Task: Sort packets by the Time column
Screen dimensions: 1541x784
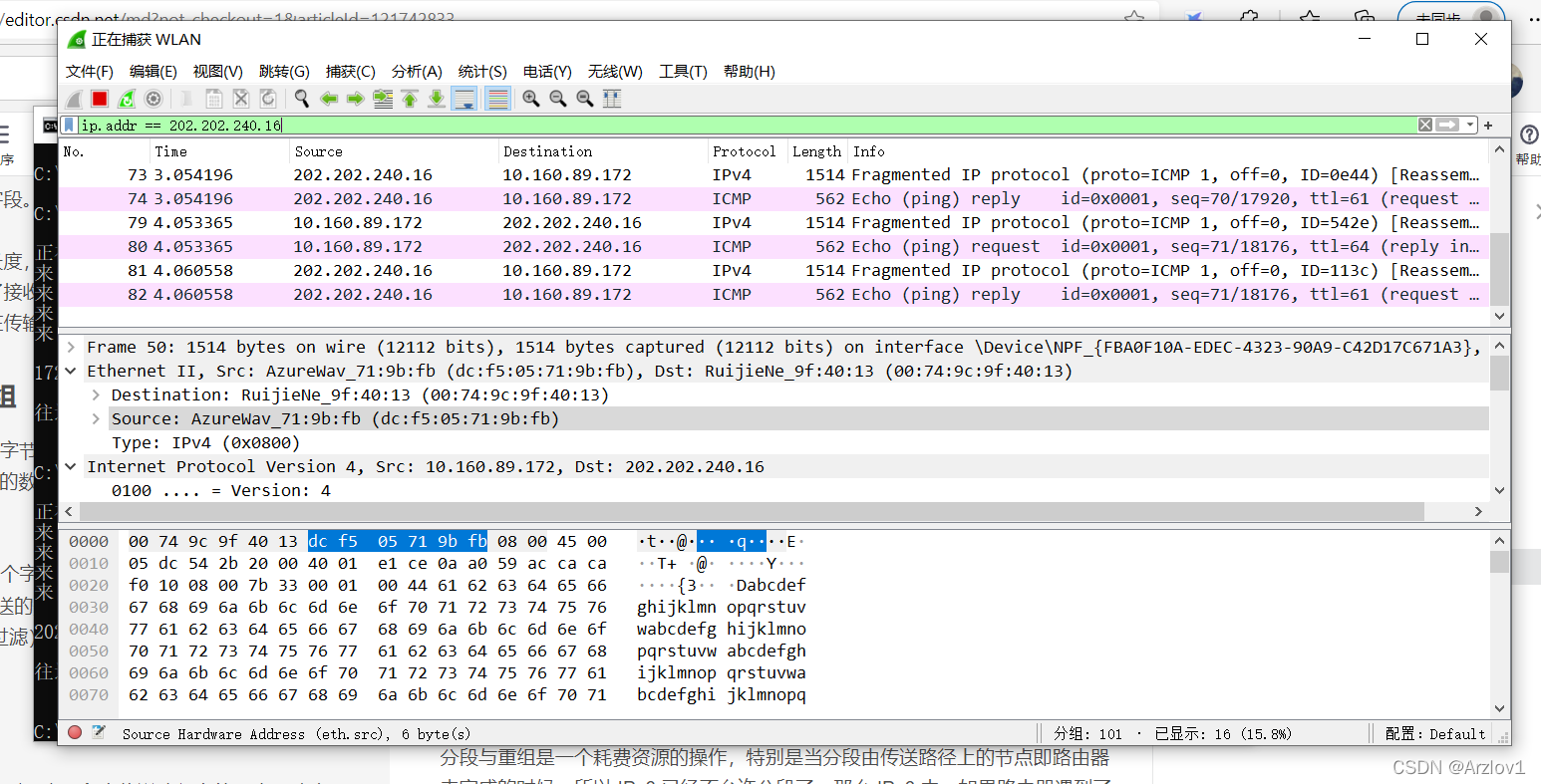Action: tap(219, 151)
